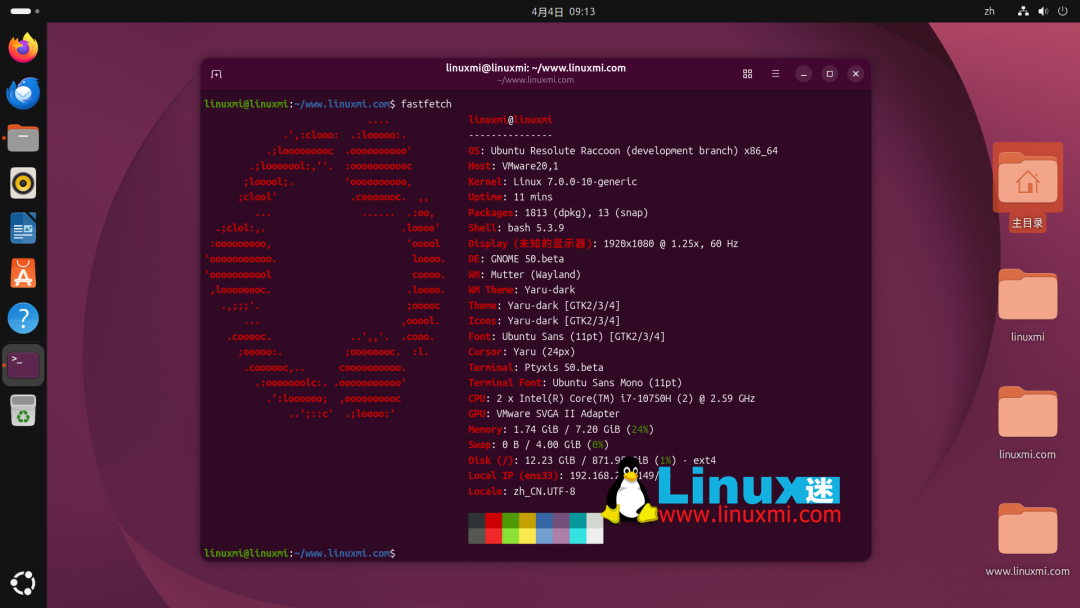Click the red swatch in the fastfetch palette

494,522
